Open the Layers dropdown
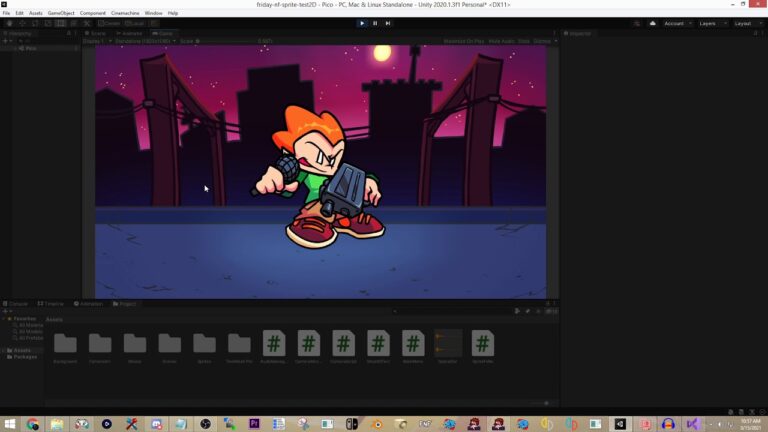Image resolution: width=768 pixels, height=432 pixels. point(712,23)
